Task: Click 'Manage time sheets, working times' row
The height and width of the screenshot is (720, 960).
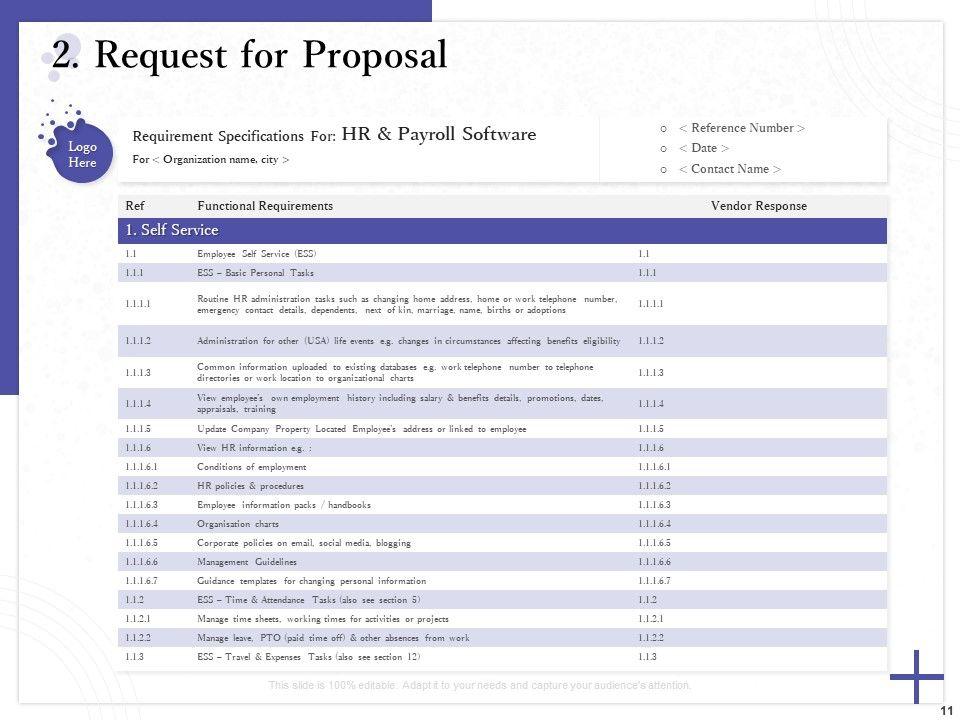Action: (502, 618)
